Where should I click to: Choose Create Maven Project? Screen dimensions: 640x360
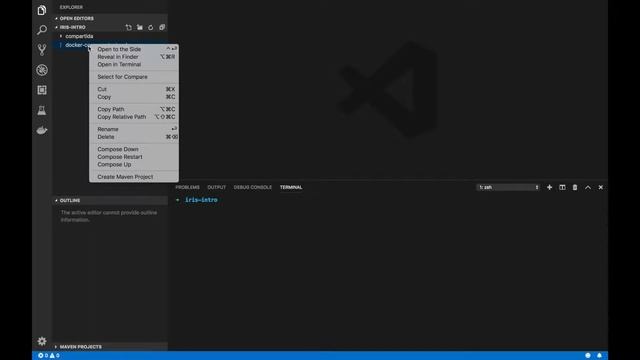(x=133, y=177)
